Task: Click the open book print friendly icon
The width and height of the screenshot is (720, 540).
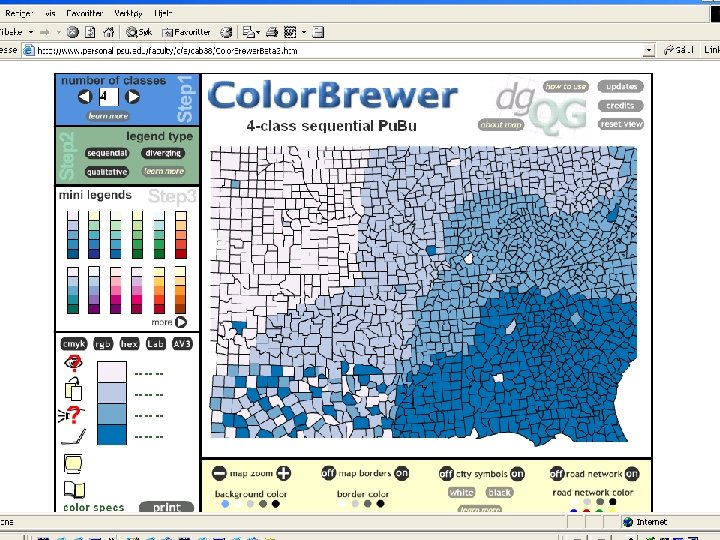Action: click(74, 489)
